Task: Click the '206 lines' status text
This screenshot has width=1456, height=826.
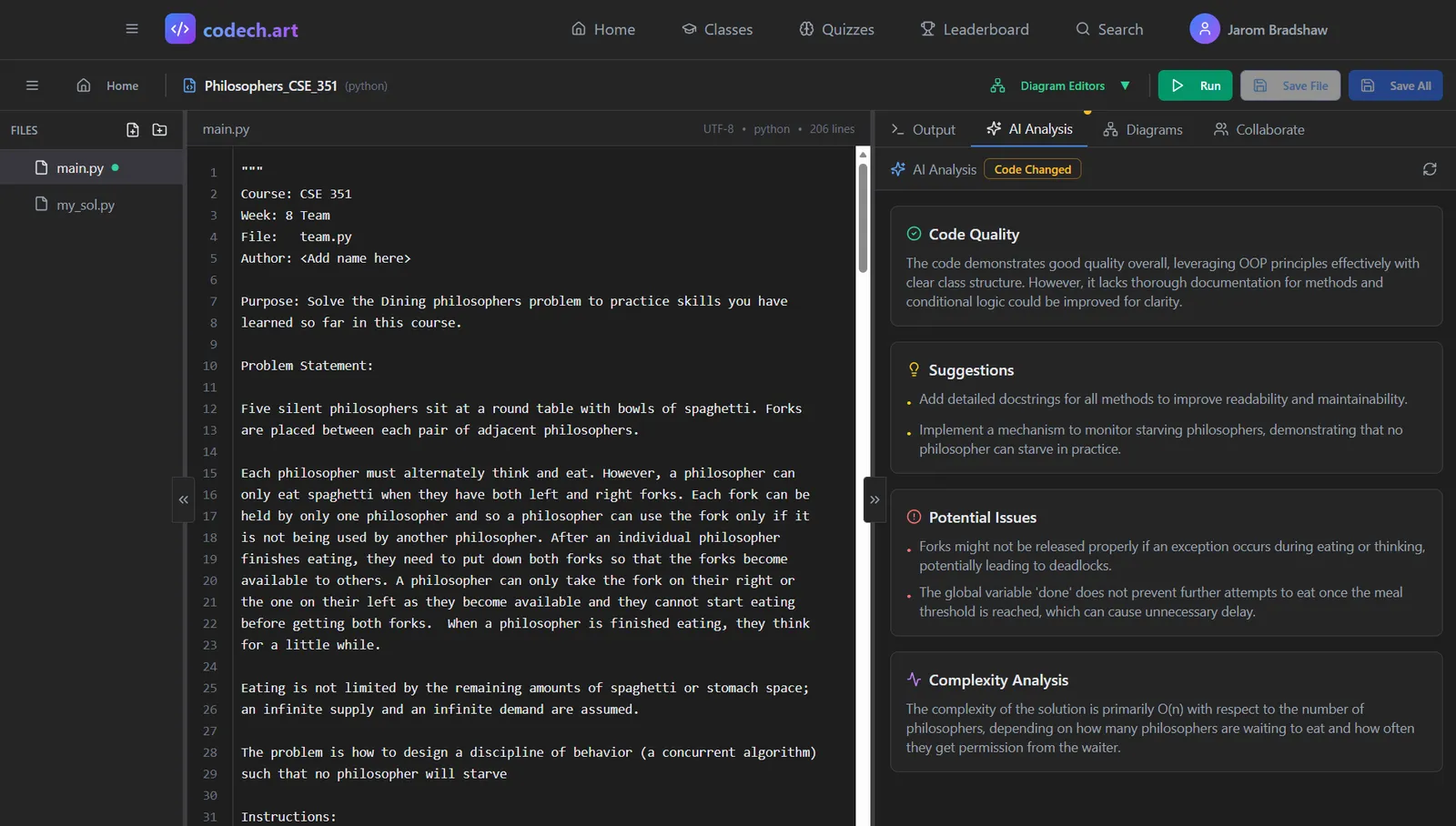Action: [833, 129]
